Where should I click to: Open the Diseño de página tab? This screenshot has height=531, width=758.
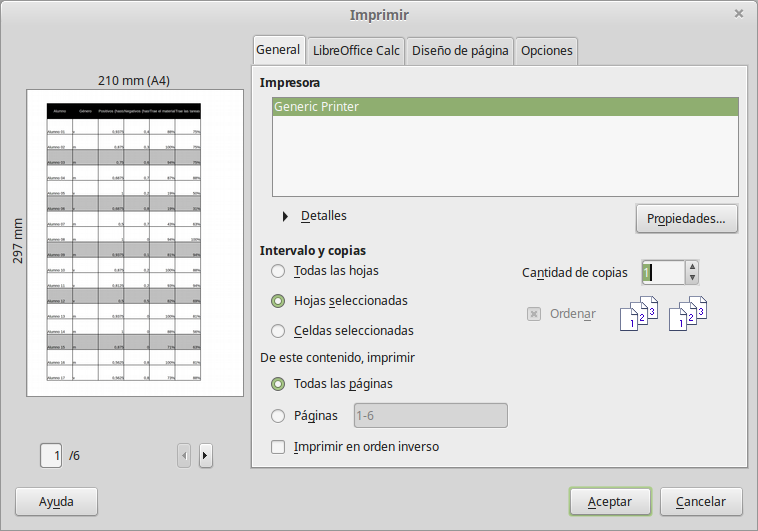460,51
